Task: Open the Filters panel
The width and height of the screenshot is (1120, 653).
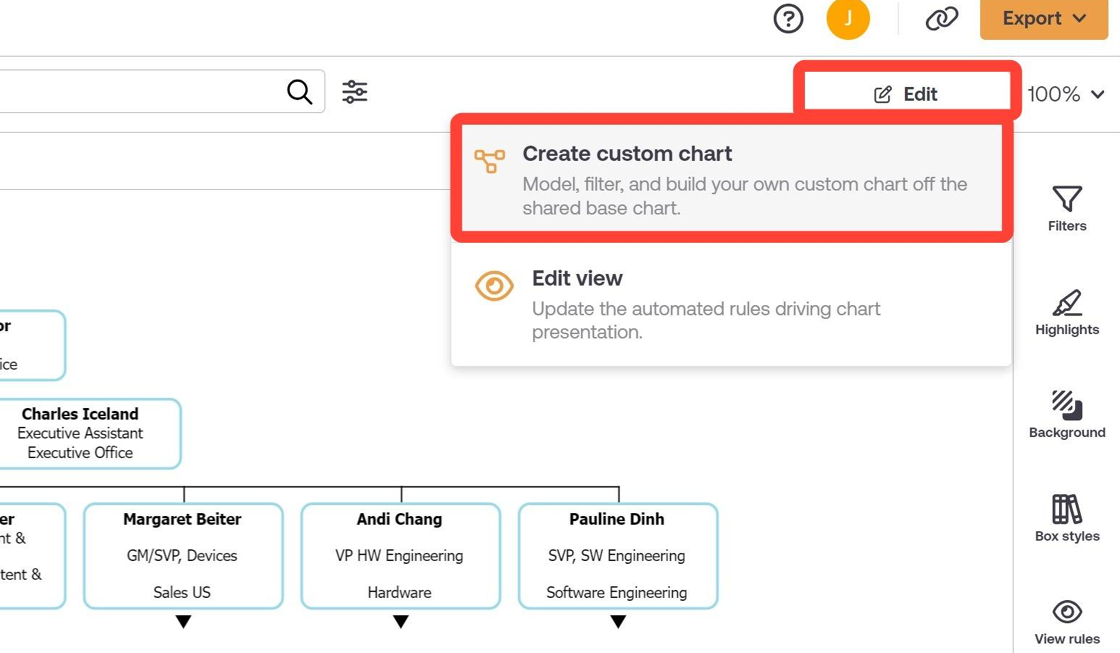Action: tap(1067, 207)
